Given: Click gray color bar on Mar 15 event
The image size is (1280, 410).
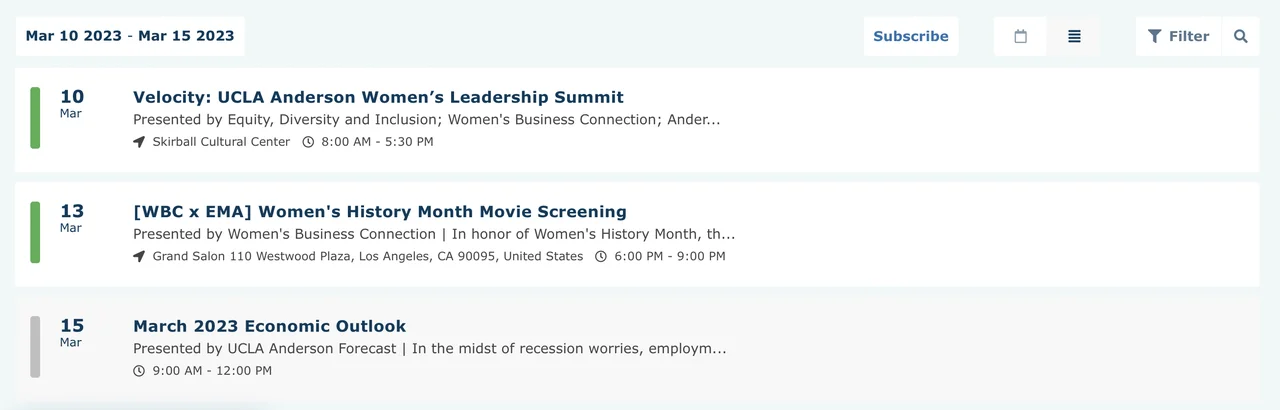Looking at the screenshot, I should 35,347.
